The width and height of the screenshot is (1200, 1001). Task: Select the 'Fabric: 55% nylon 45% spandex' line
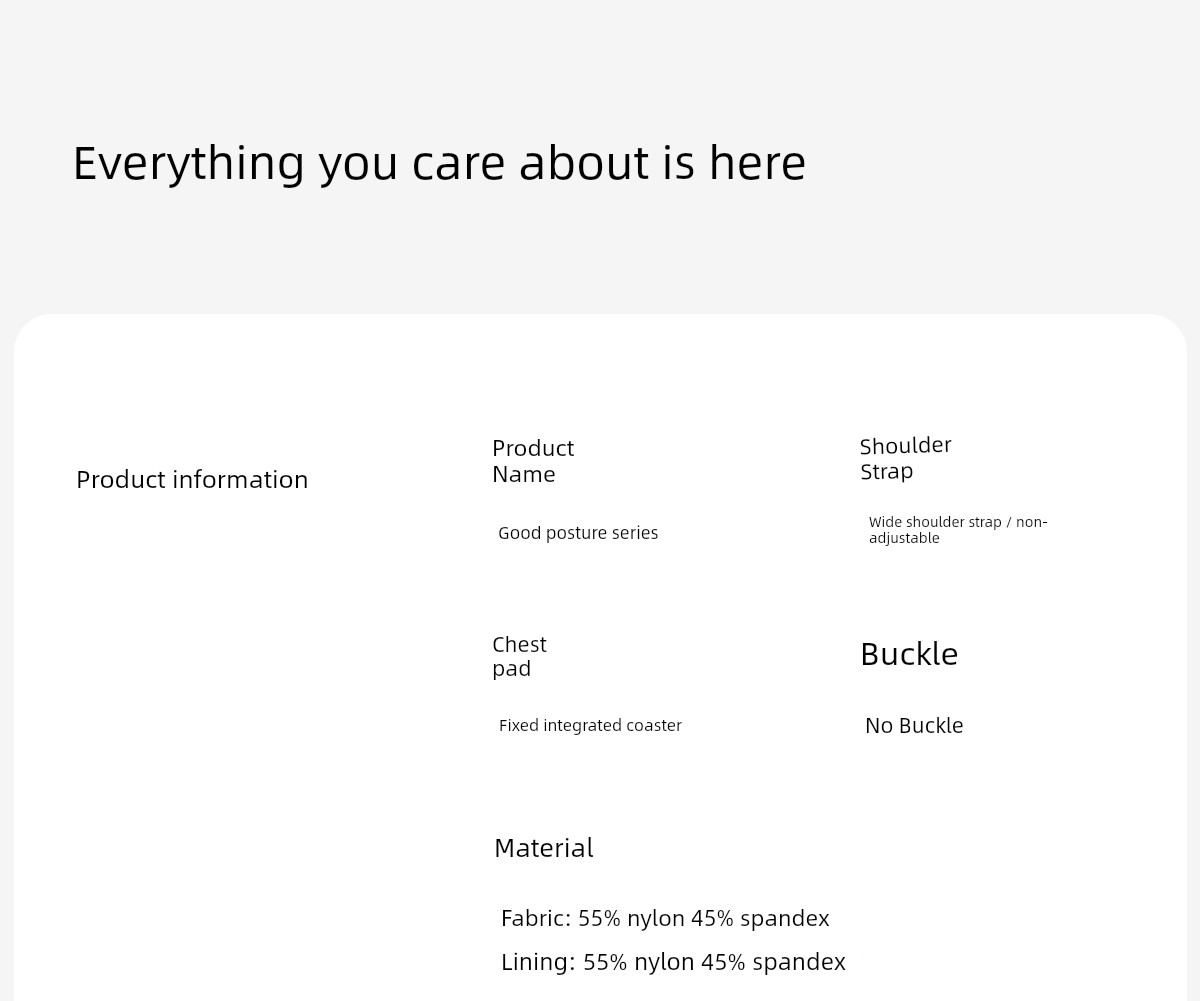click(x=665, y=918)
